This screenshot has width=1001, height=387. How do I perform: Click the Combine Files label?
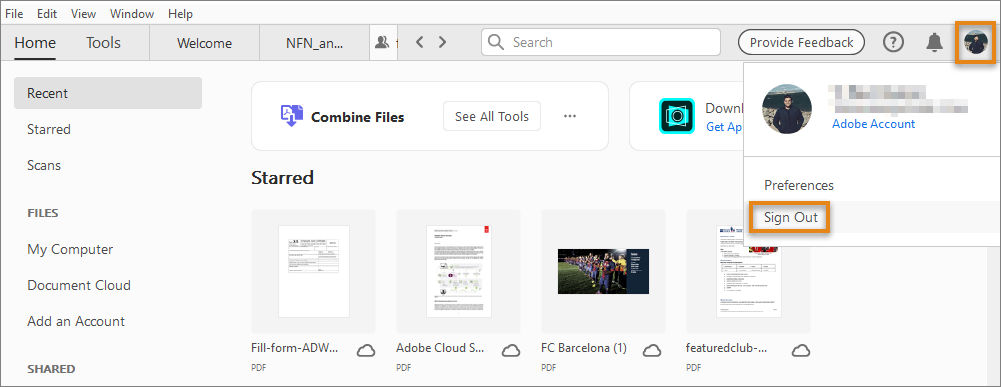358,117
